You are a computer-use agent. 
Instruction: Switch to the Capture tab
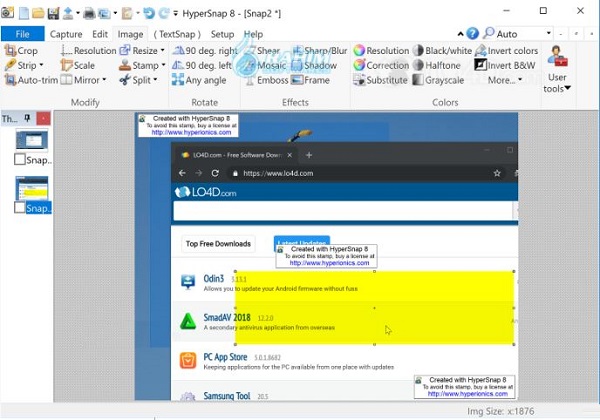click(66, 34)
